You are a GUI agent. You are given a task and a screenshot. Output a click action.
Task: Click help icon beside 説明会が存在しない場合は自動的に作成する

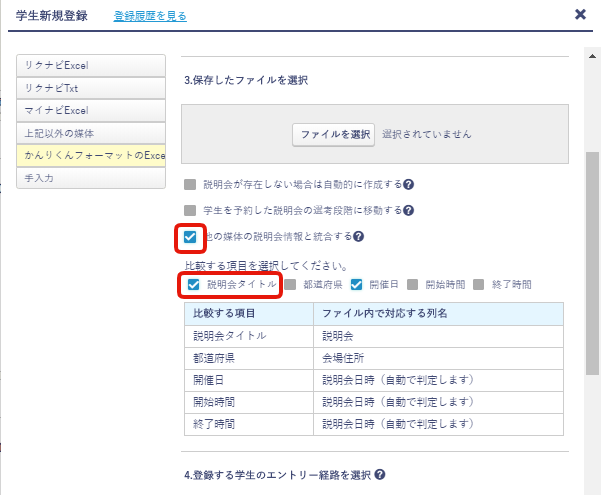tap(409, 185)
